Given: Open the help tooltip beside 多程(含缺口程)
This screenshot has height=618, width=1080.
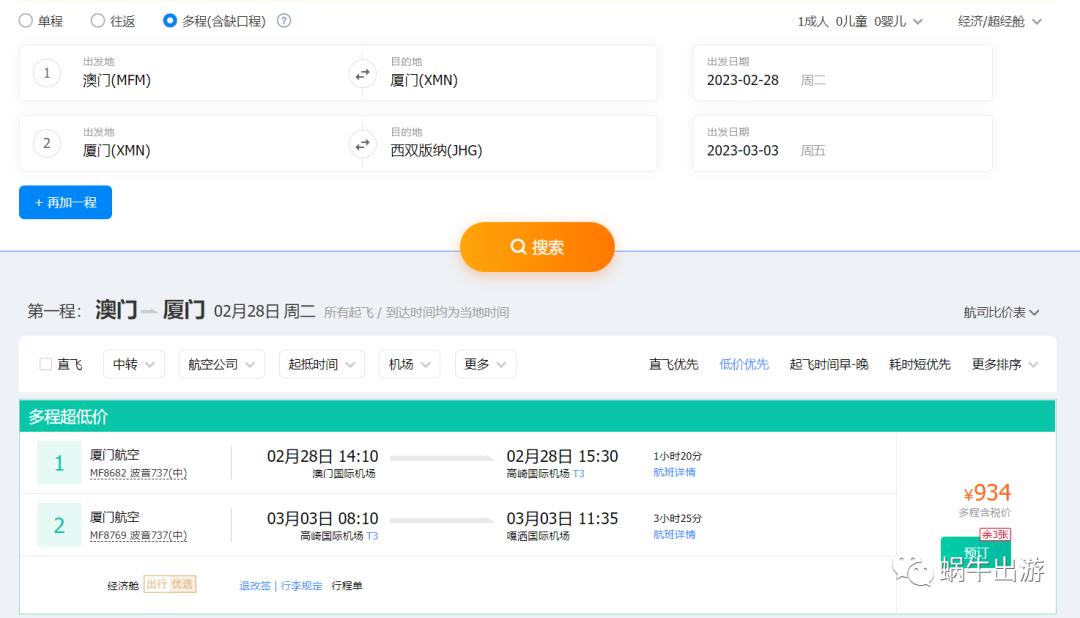Looking at the screenshot, I should [x=286, y=19].
